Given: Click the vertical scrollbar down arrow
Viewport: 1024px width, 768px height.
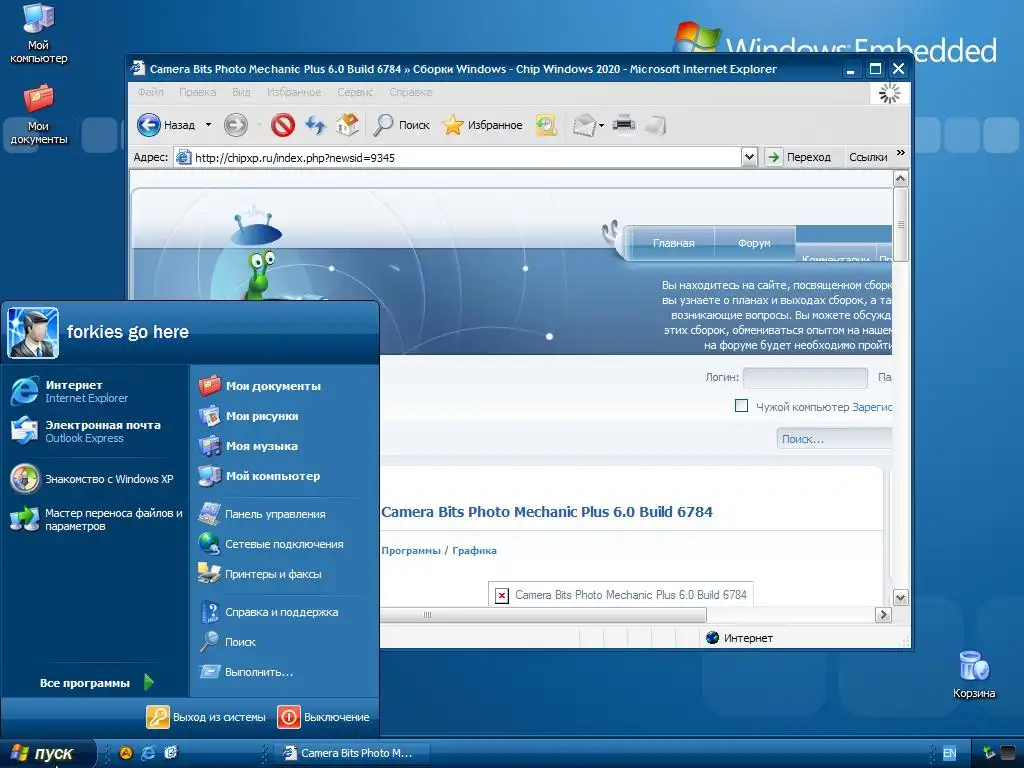Looking at the screenshot, I should coord(901,597).
